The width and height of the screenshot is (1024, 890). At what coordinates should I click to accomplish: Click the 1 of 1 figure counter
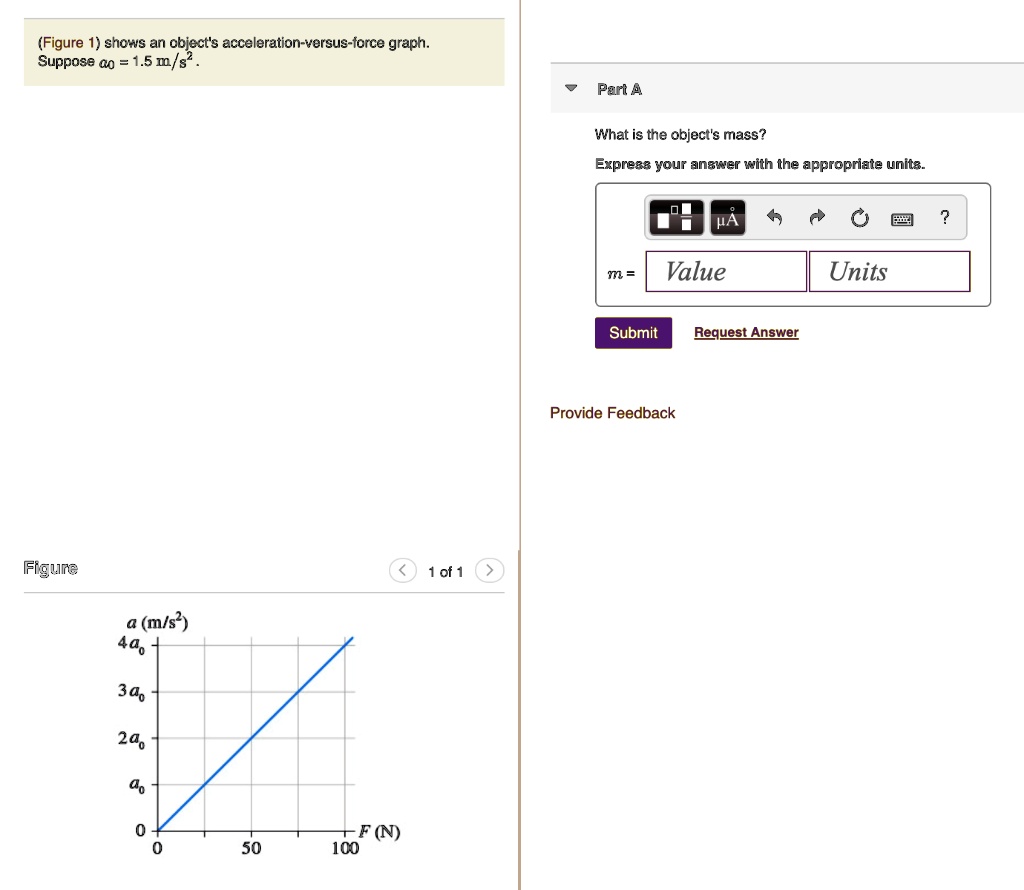446,571
